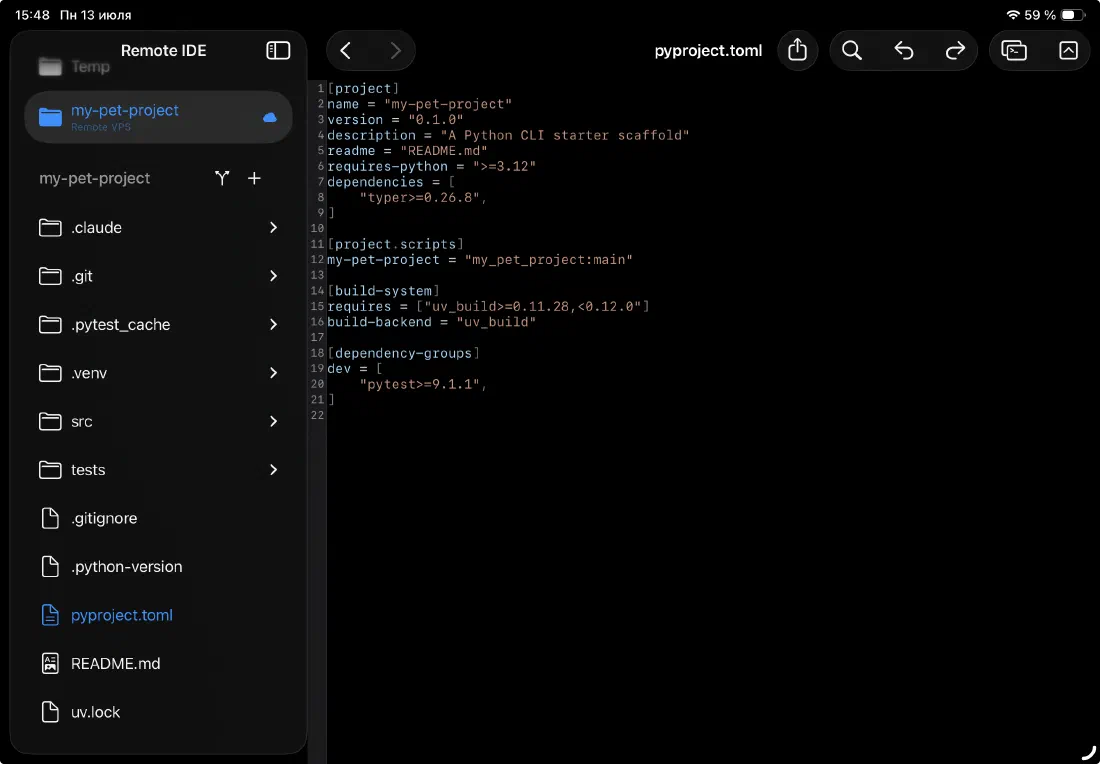The width and height of the screenshot is (1100, 764).
Task: Click the my-pet-project section header
Action: (95, 178)
